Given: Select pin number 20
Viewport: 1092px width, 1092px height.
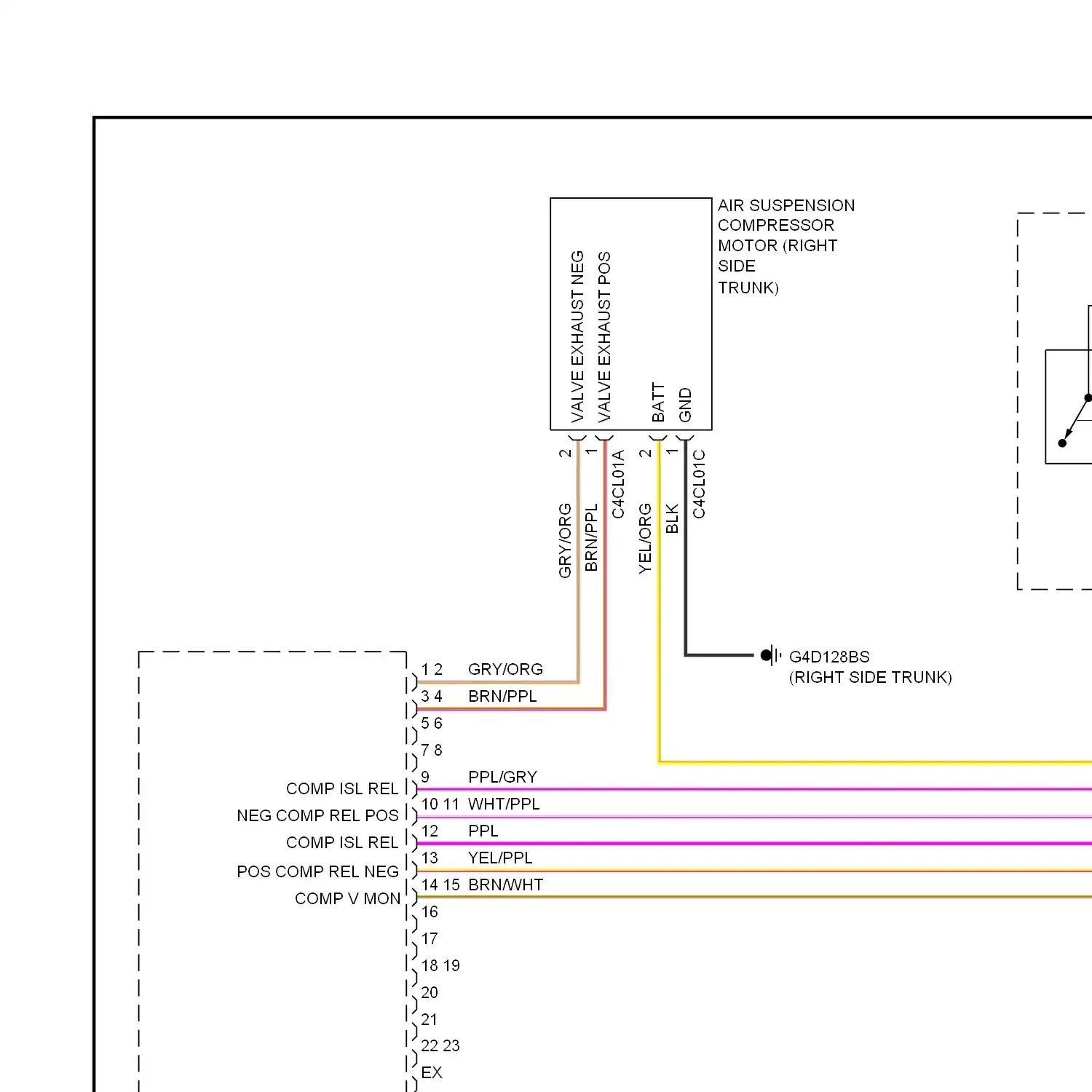Looking at the screenshot, I should [430, 992].
